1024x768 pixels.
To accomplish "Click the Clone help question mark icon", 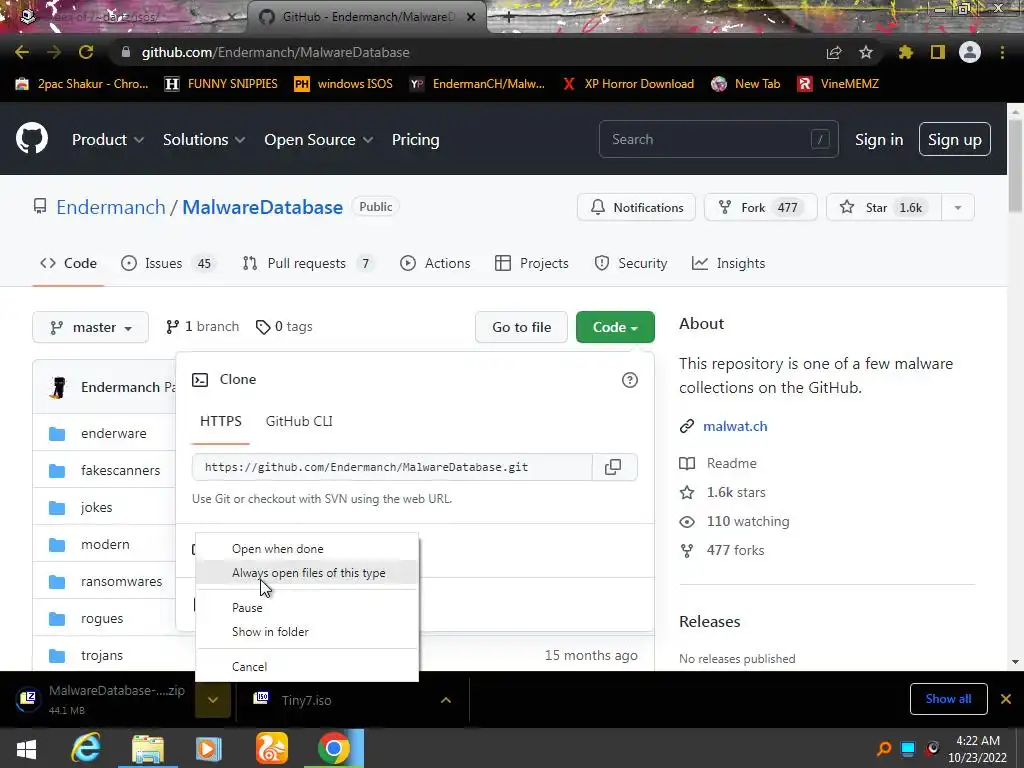I will pyautogui.click(x=630, y=380).
